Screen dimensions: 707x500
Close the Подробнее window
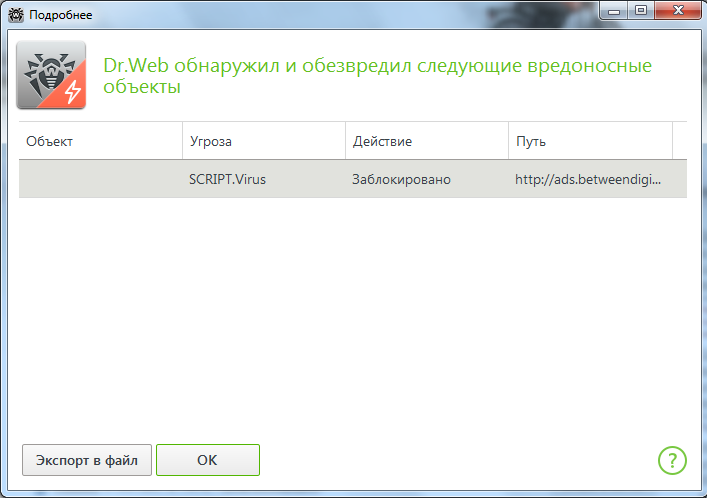678,11
